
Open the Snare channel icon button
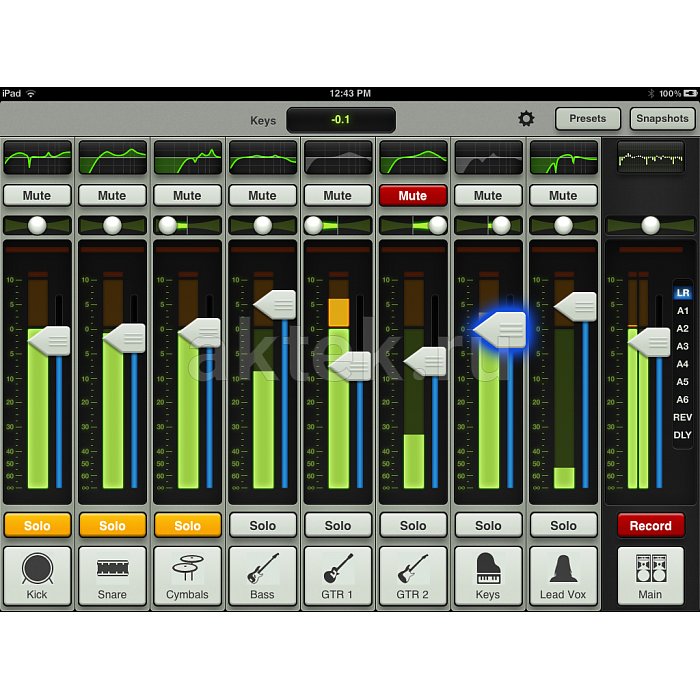coord(112,576)
